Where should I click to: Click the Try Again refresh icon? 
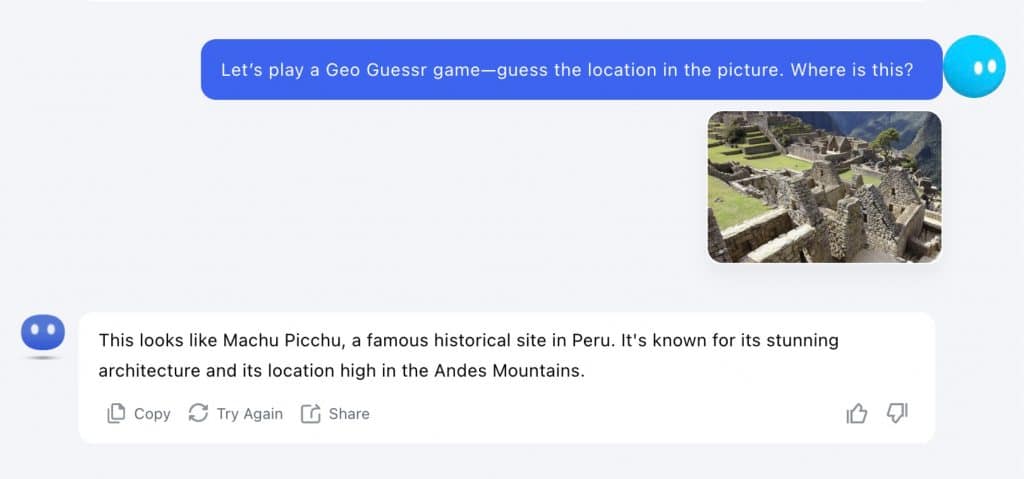coord(198,413)
